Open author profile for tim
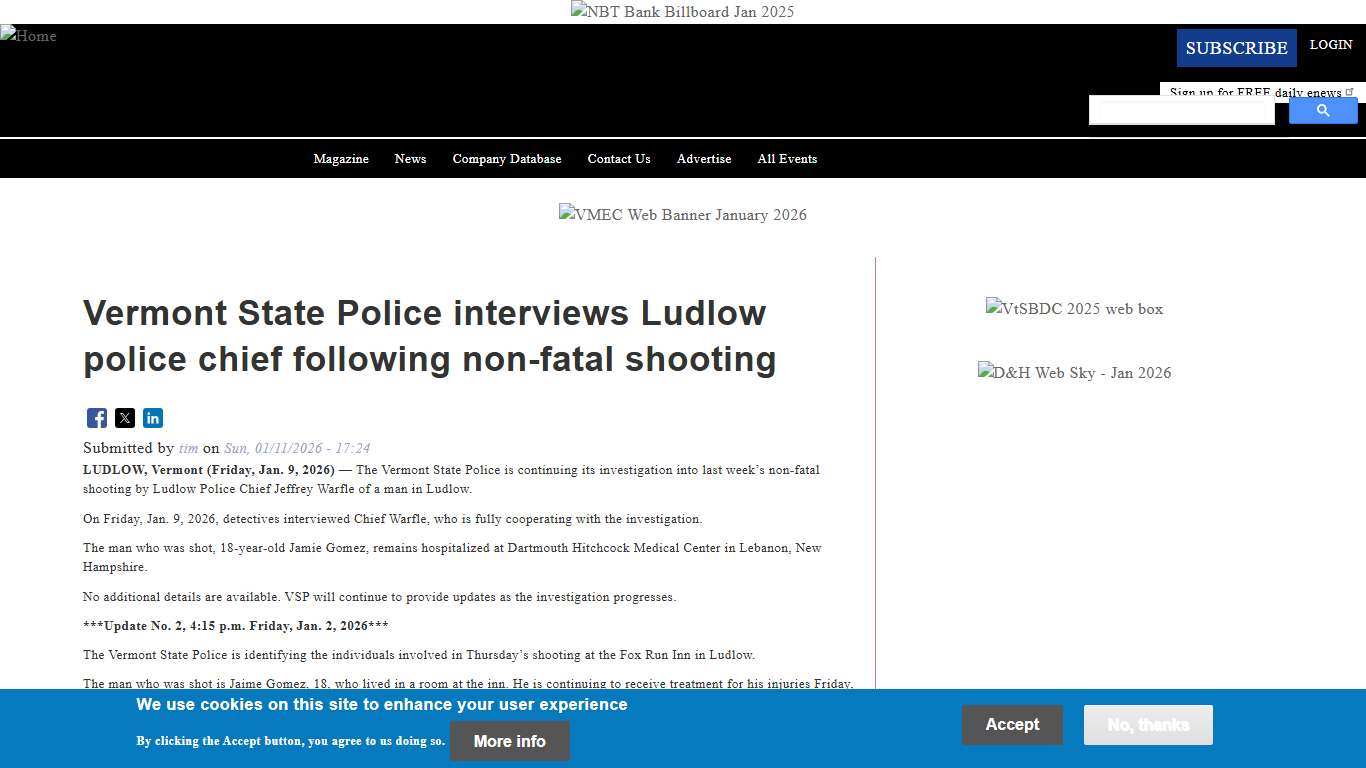1366x768 pixels. pos(188,448)
